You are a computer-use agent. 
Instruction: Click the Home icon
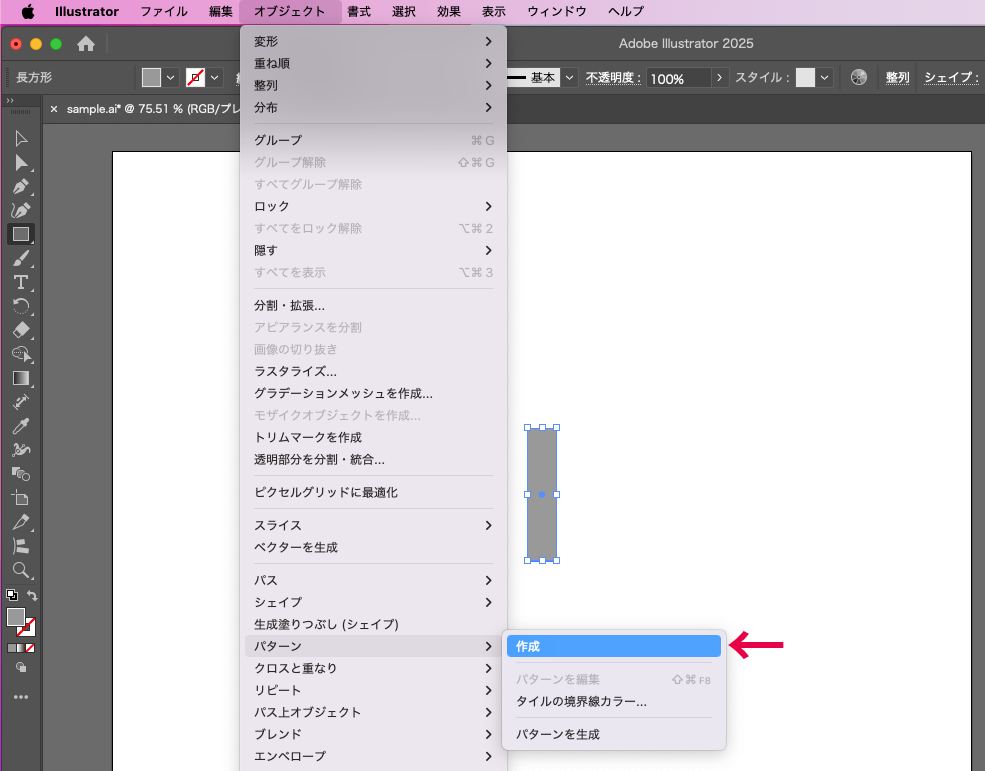pos(86,44)
